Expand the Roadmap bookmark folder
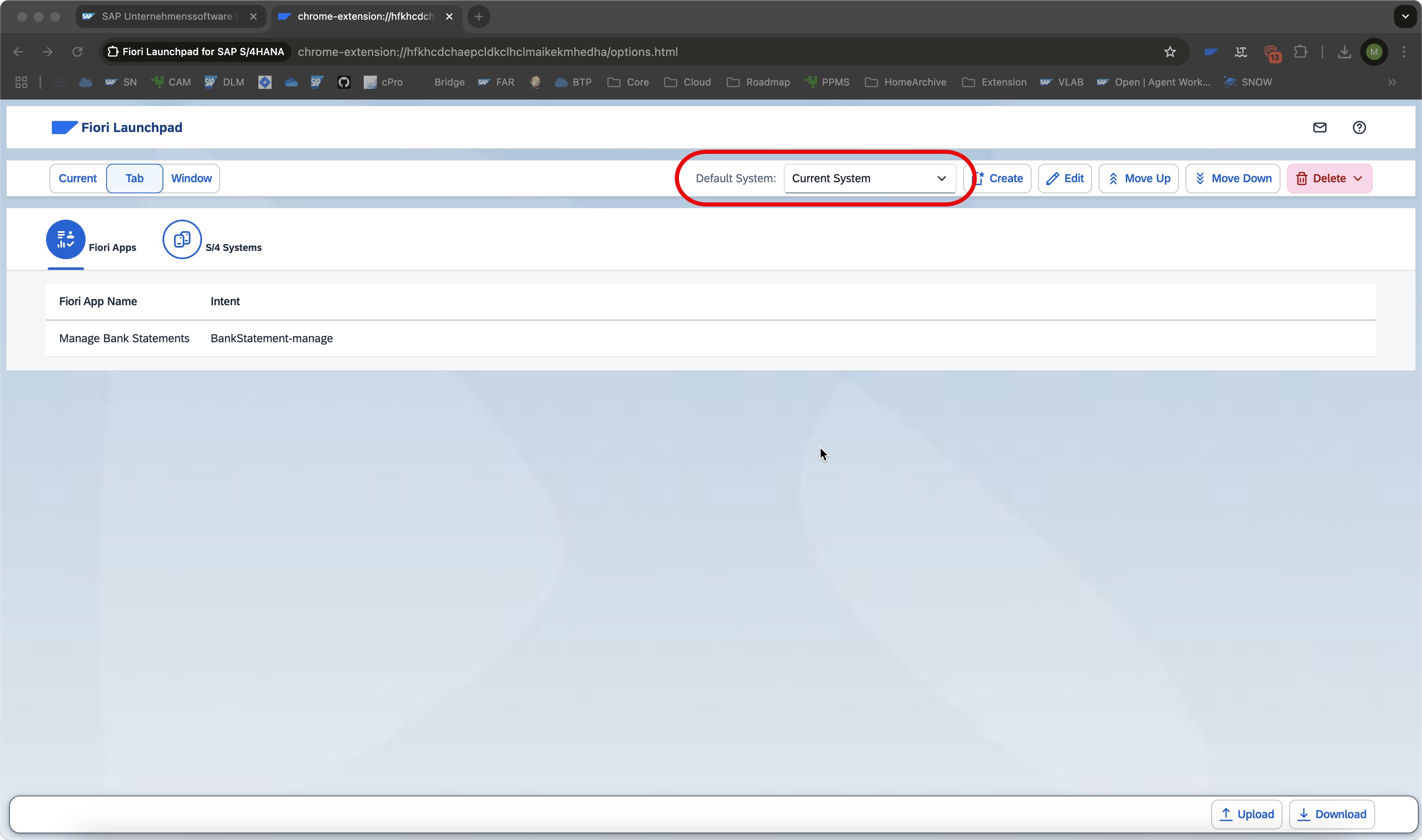The image size is (1422, 840). (758, 82)
